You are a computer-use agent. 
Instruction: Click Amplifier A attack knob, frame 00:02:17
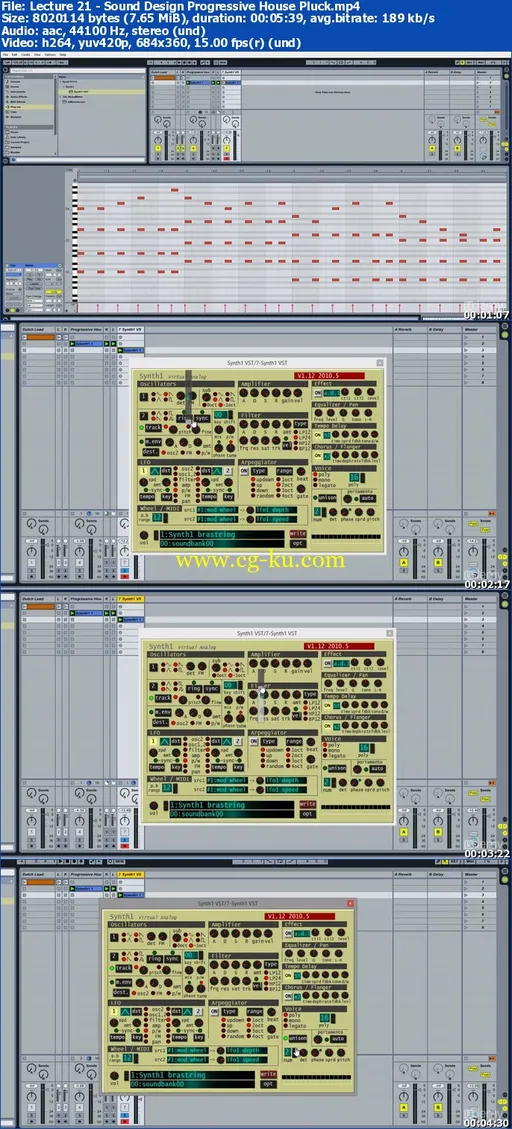click(244, 392)
